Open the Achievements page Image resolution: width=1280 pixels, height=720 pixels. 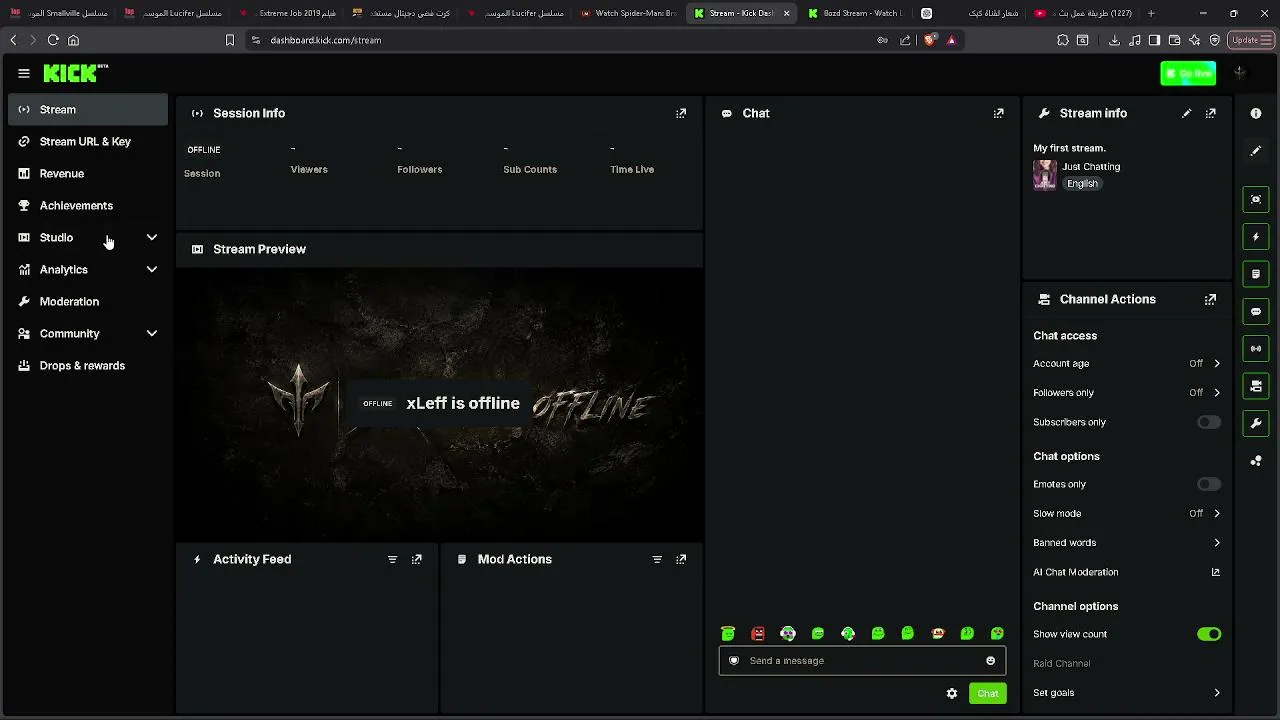88,205
